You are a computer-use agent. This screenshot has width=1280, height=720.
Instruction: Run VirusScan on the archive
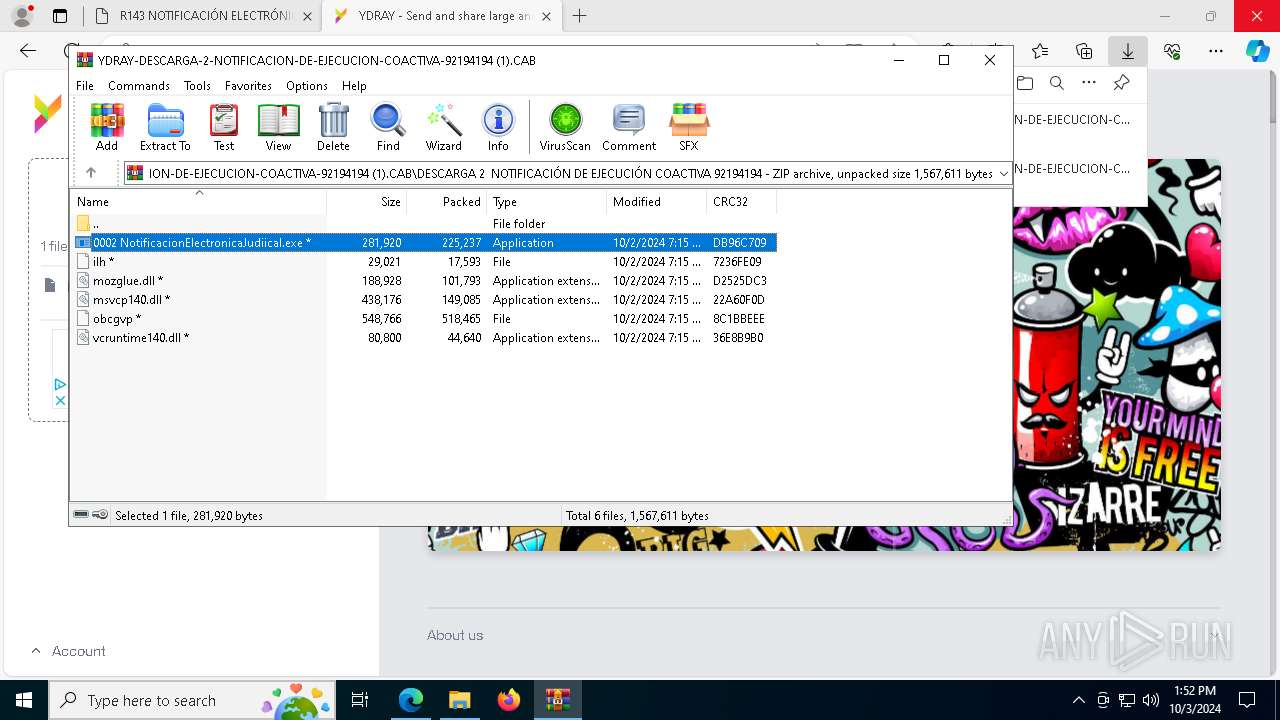pyautogui.click(x=565, y=127)
